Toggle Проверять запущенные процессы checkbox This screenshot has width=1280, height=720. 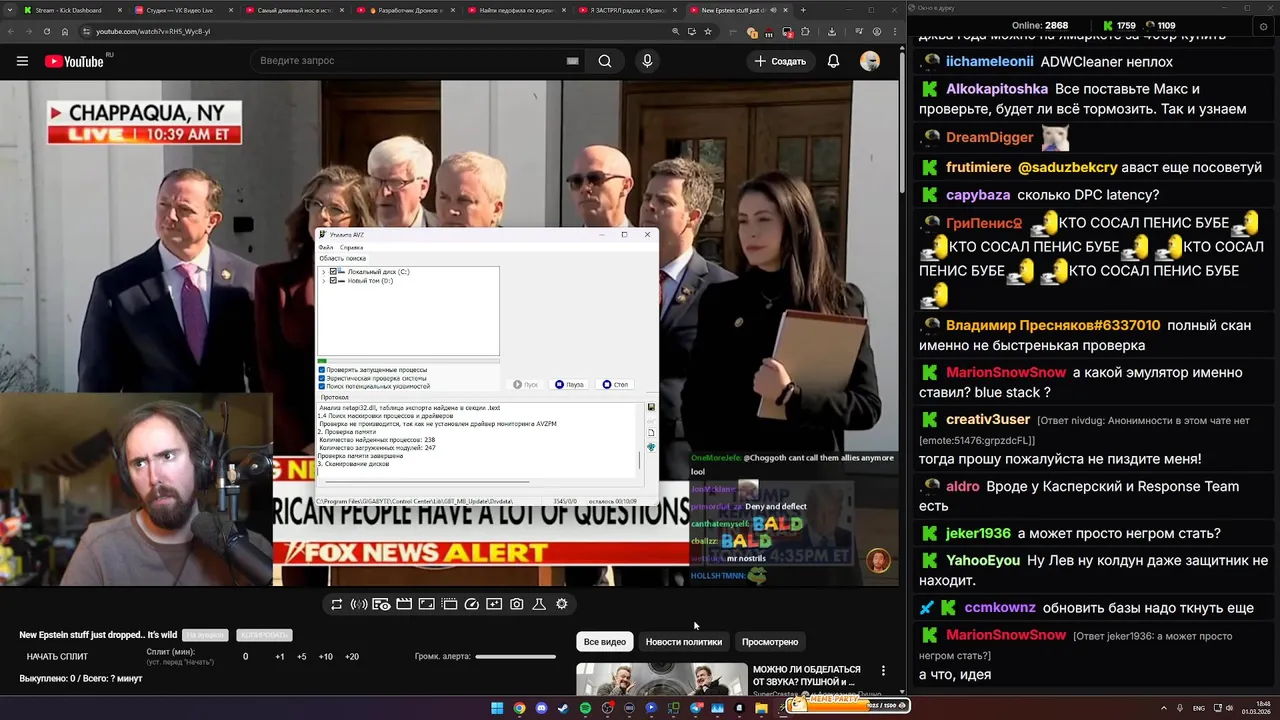point(321,370)
